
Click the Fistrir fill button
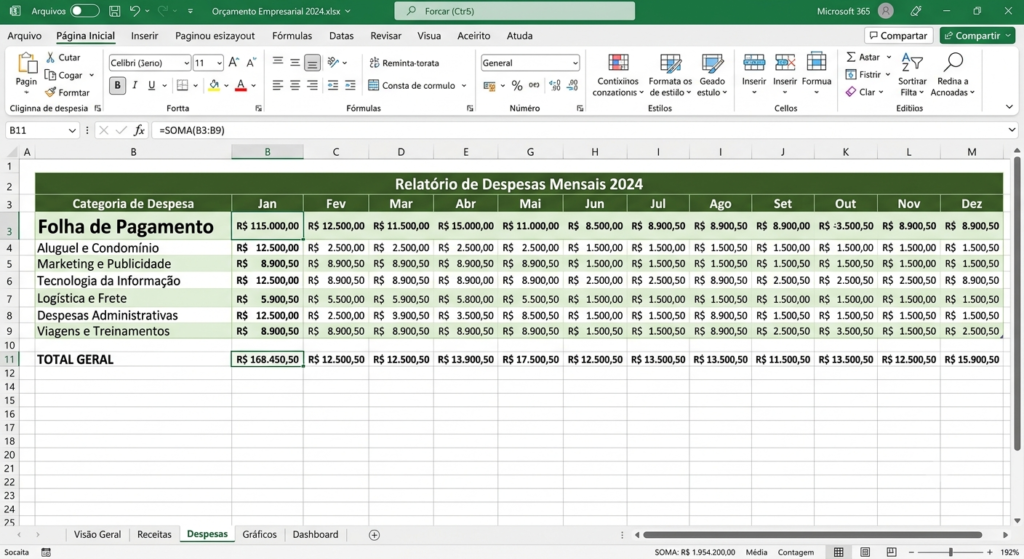click(x=863, y=74)
